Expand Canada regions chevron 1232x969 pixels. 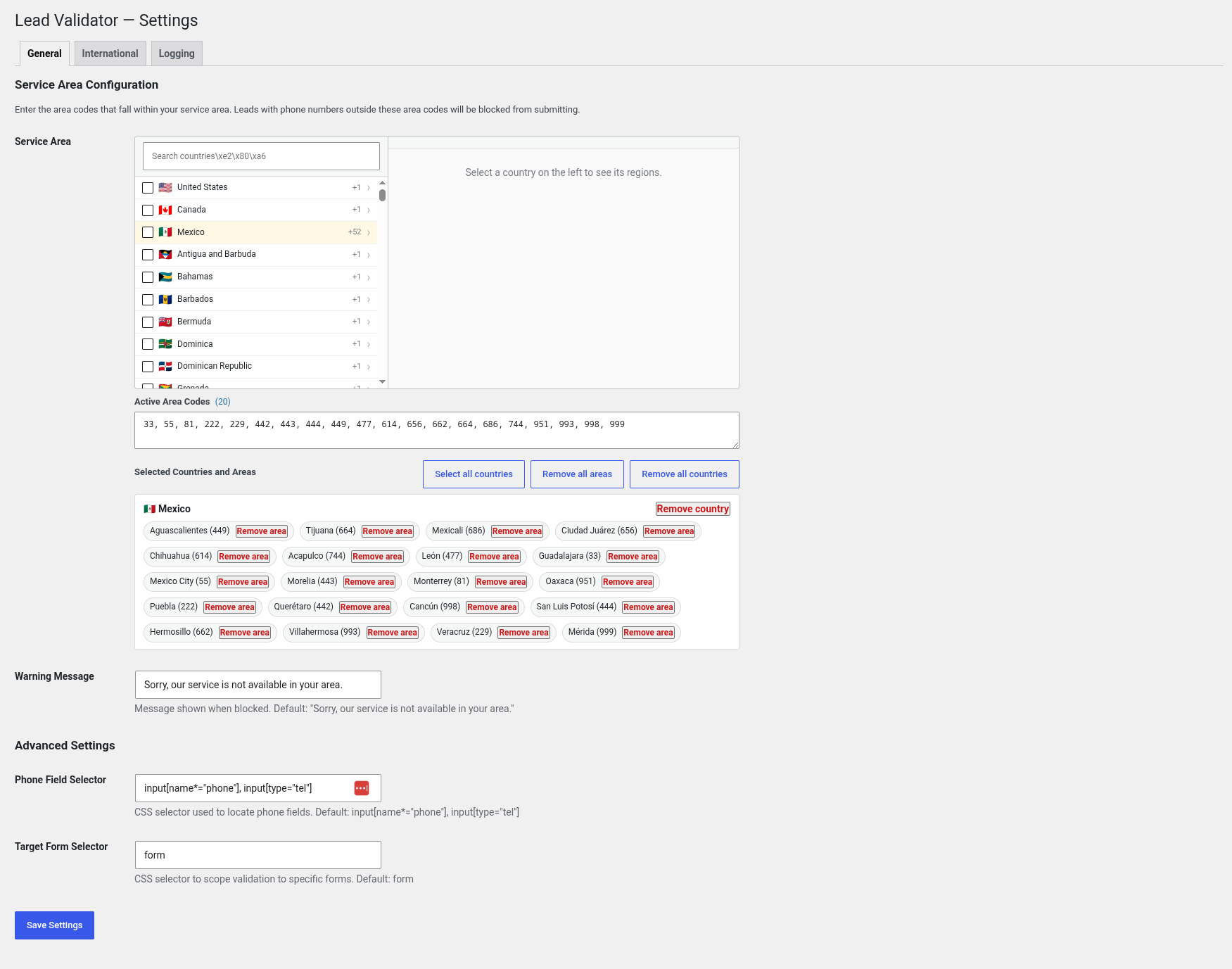click(x=369, y=210)
